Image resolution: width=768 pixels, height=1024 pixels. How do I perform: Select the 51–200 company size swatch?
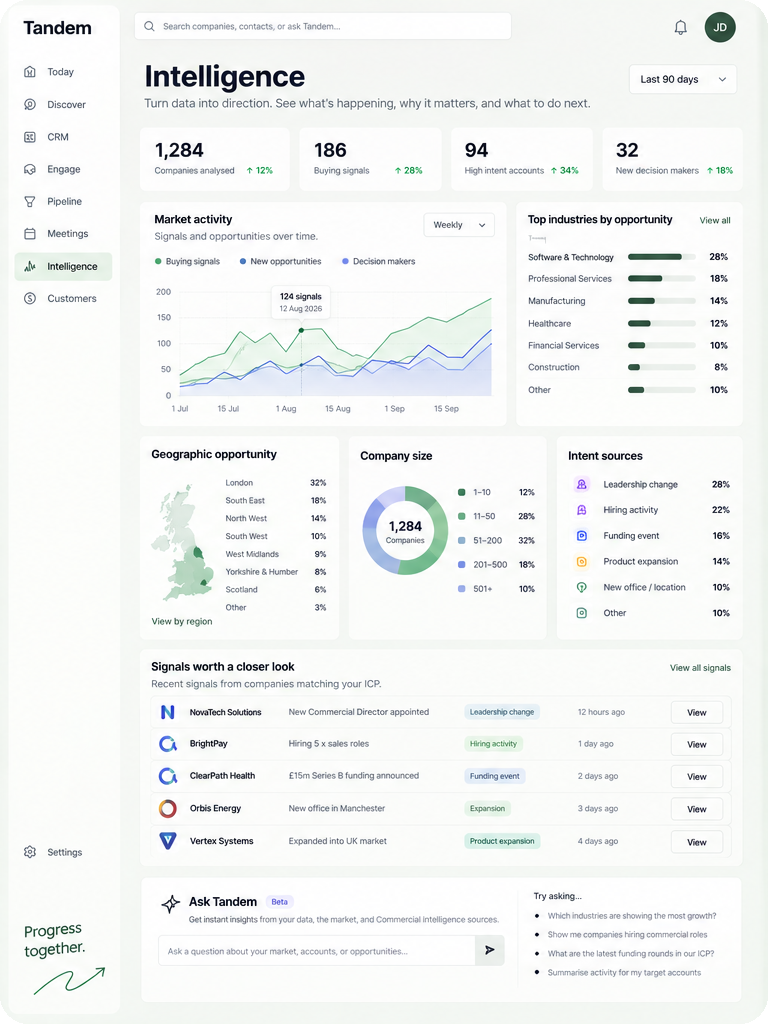tap(462, 541)
